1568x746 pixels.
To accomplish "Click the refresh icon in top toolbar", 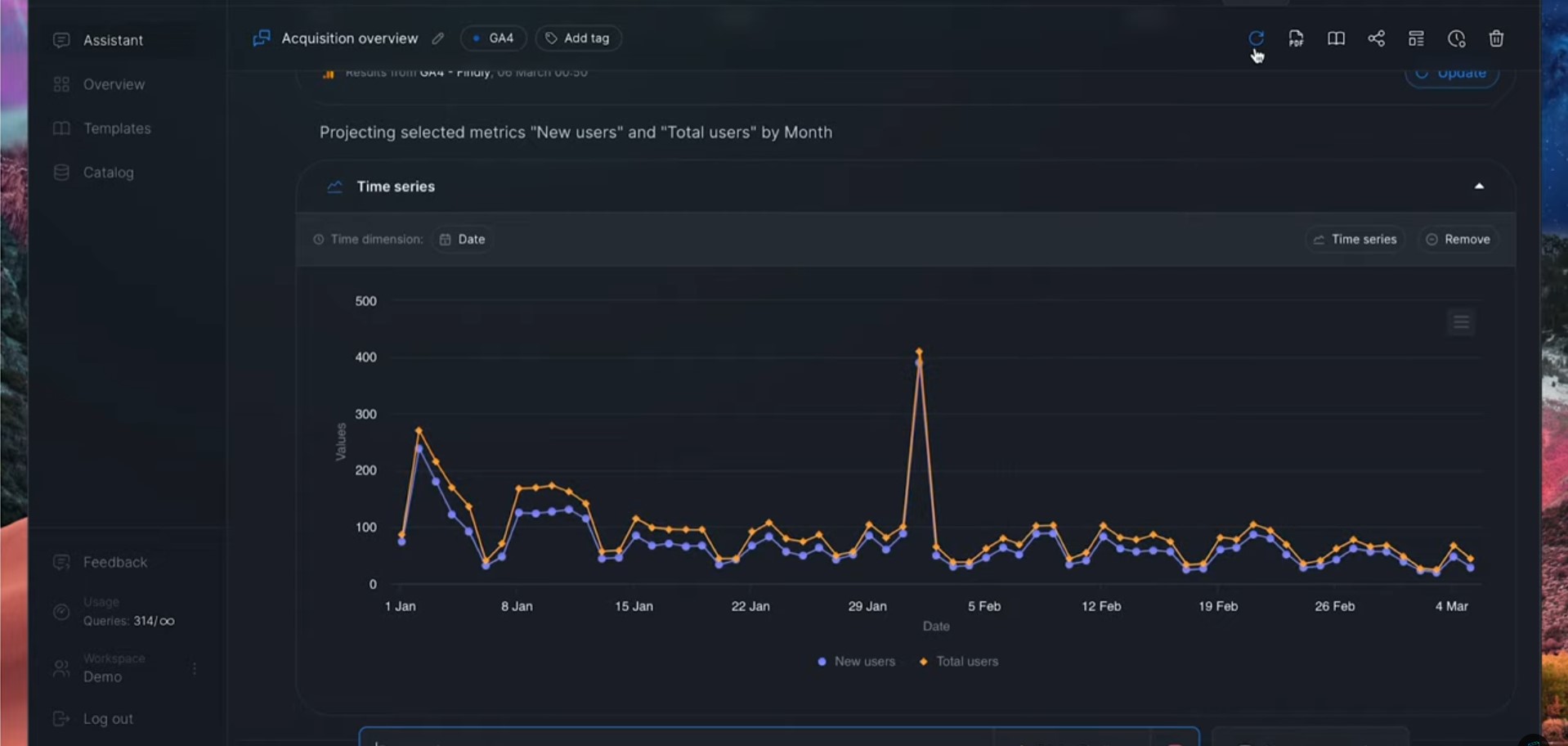I will (x=1256, y=38).
